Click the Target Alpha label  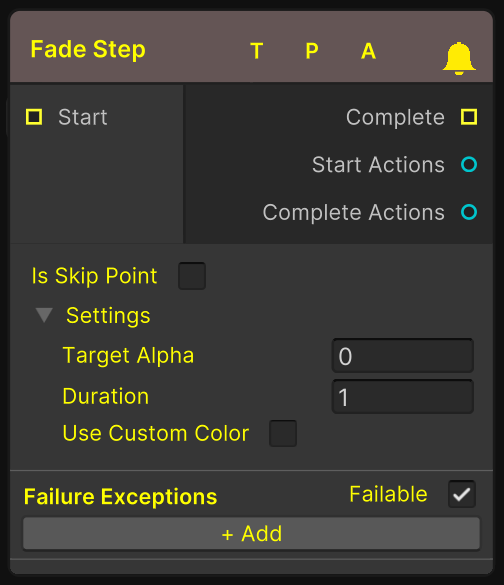coord(128,356)
